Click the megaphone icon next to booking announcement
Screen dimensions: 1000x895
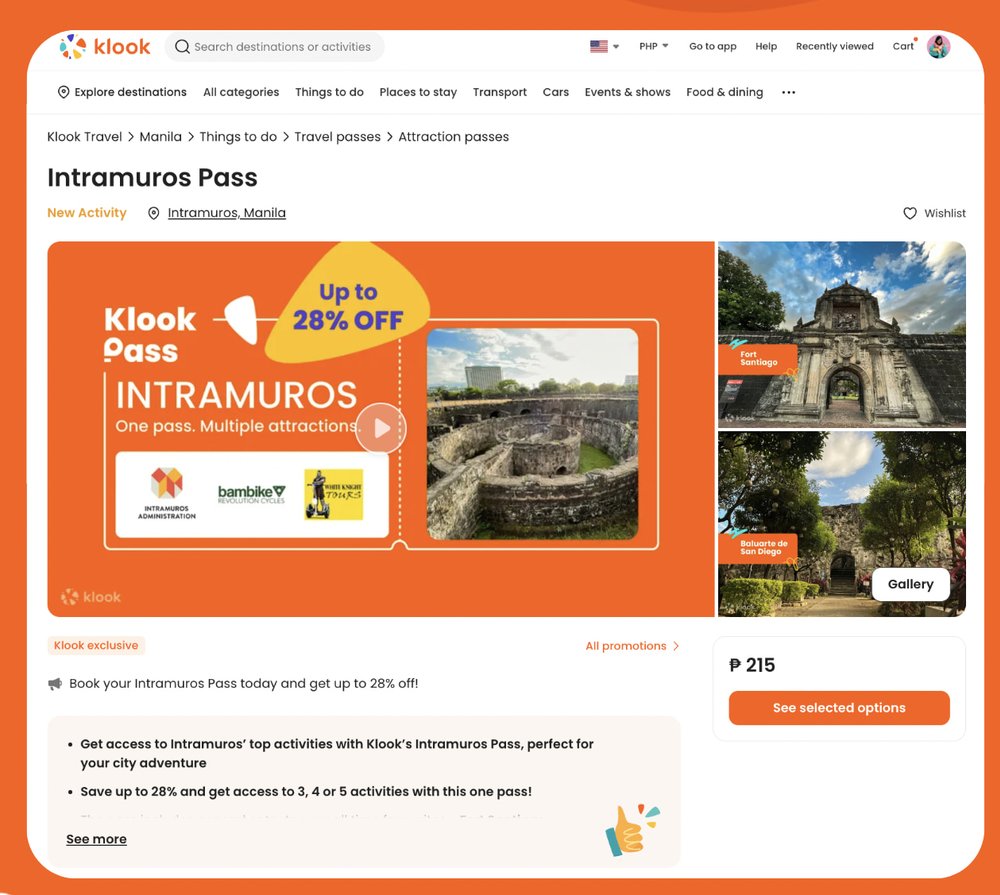(55, 683)
